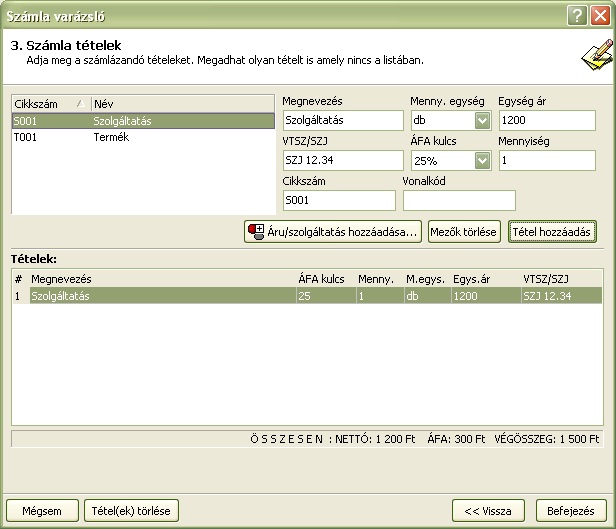Image resolution: width=616 pixels, height=529 pixels.
Task: Expand the ÁFA kulcs dropdown
Action: coord(482,160)
